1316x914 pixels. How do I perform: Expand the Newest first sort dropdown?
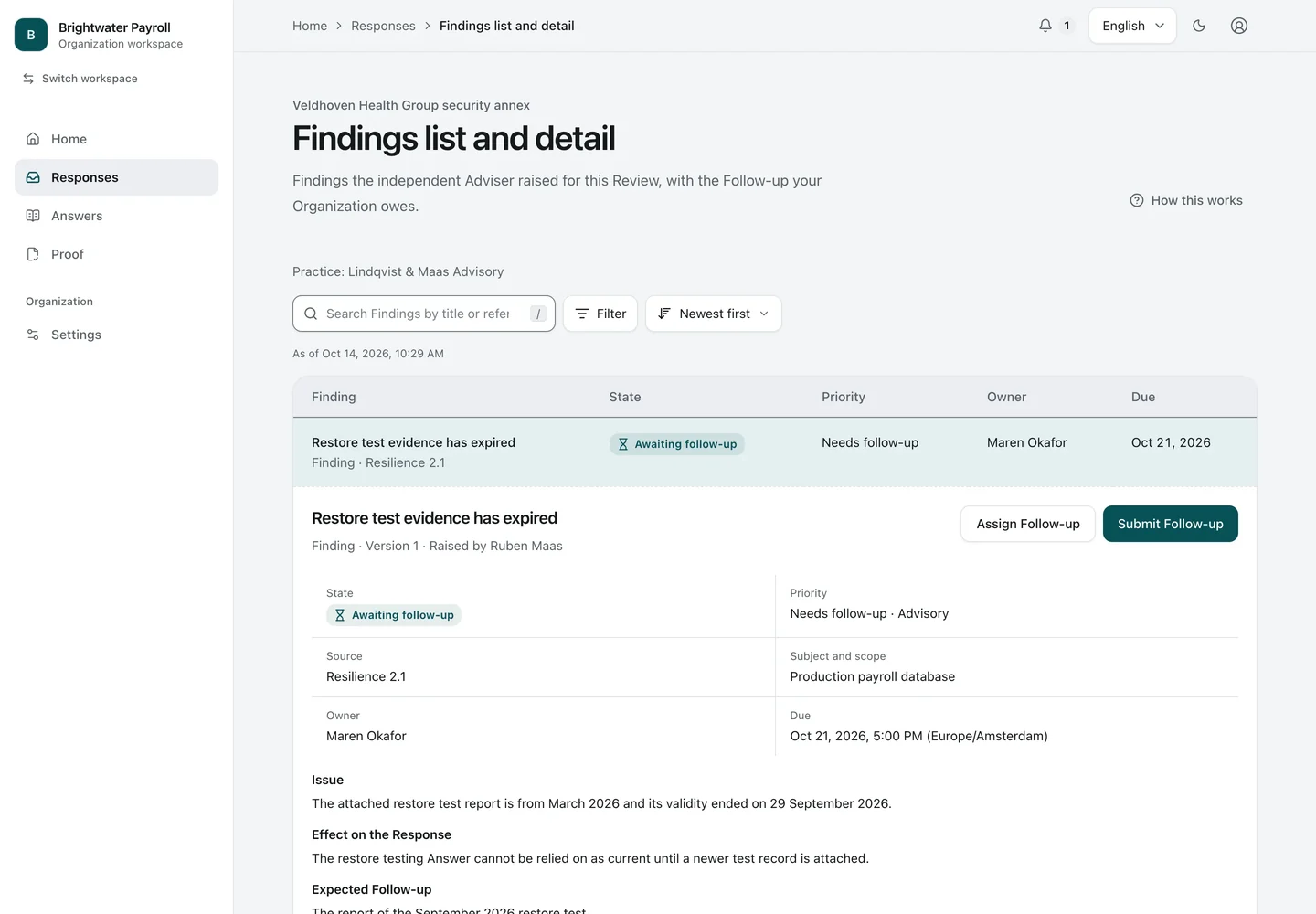tap(714, 314)
